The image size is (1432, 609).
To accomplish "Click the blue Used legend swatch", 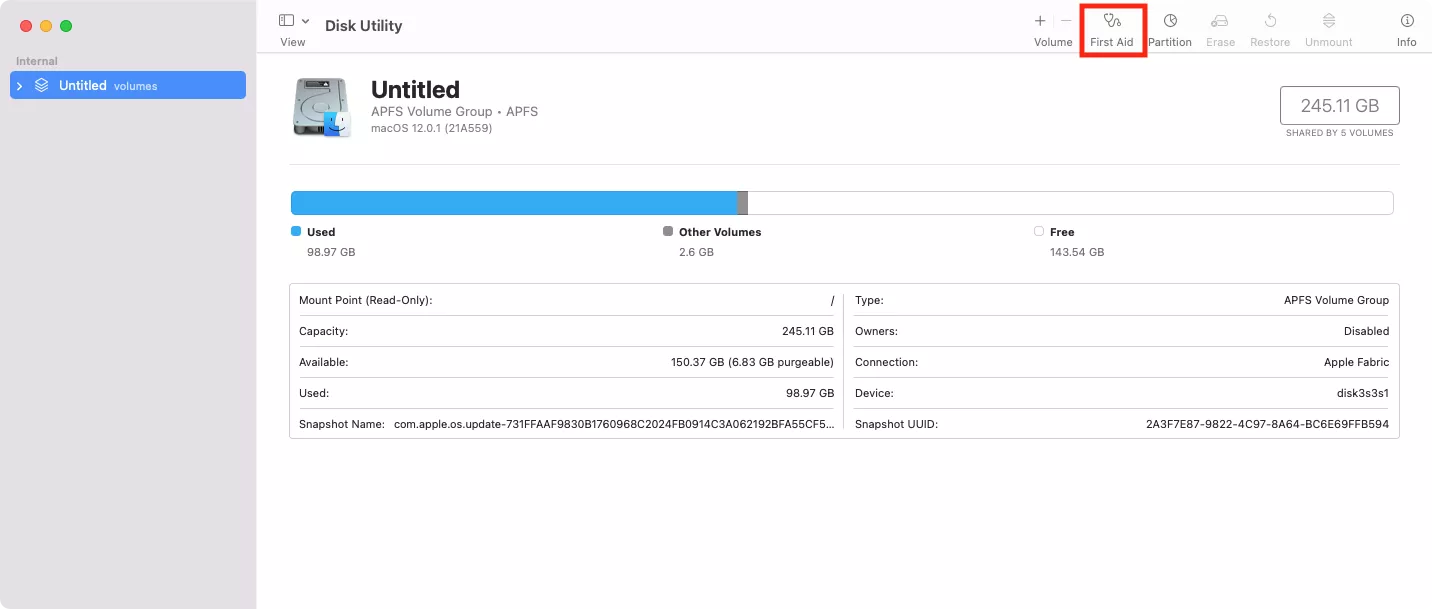I will click(x=296, y=231).
